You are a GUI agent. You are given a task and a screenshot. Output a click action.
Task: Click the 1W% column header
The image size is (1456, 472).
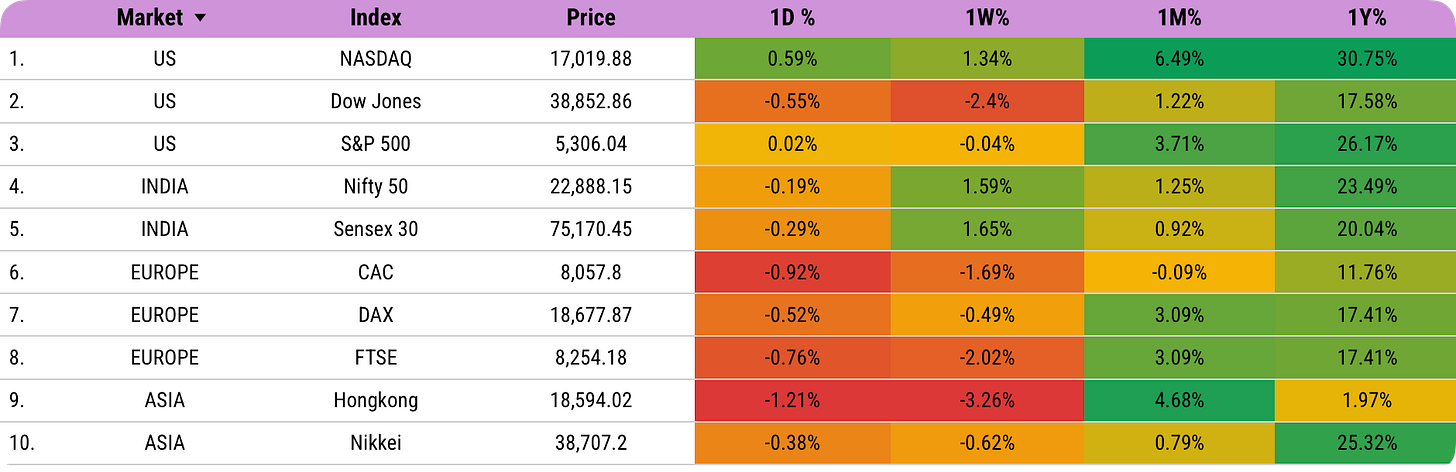point(986,18)
